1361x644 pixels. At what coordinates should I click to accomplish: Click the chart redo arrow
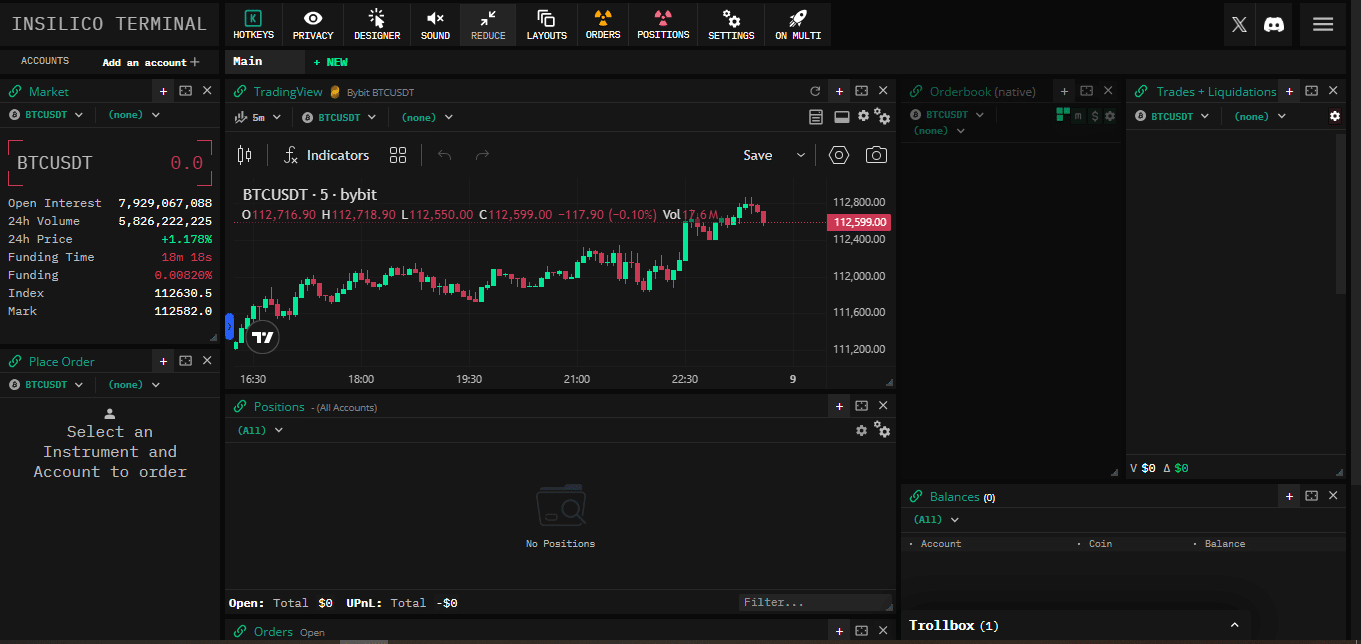coord(482,155)
